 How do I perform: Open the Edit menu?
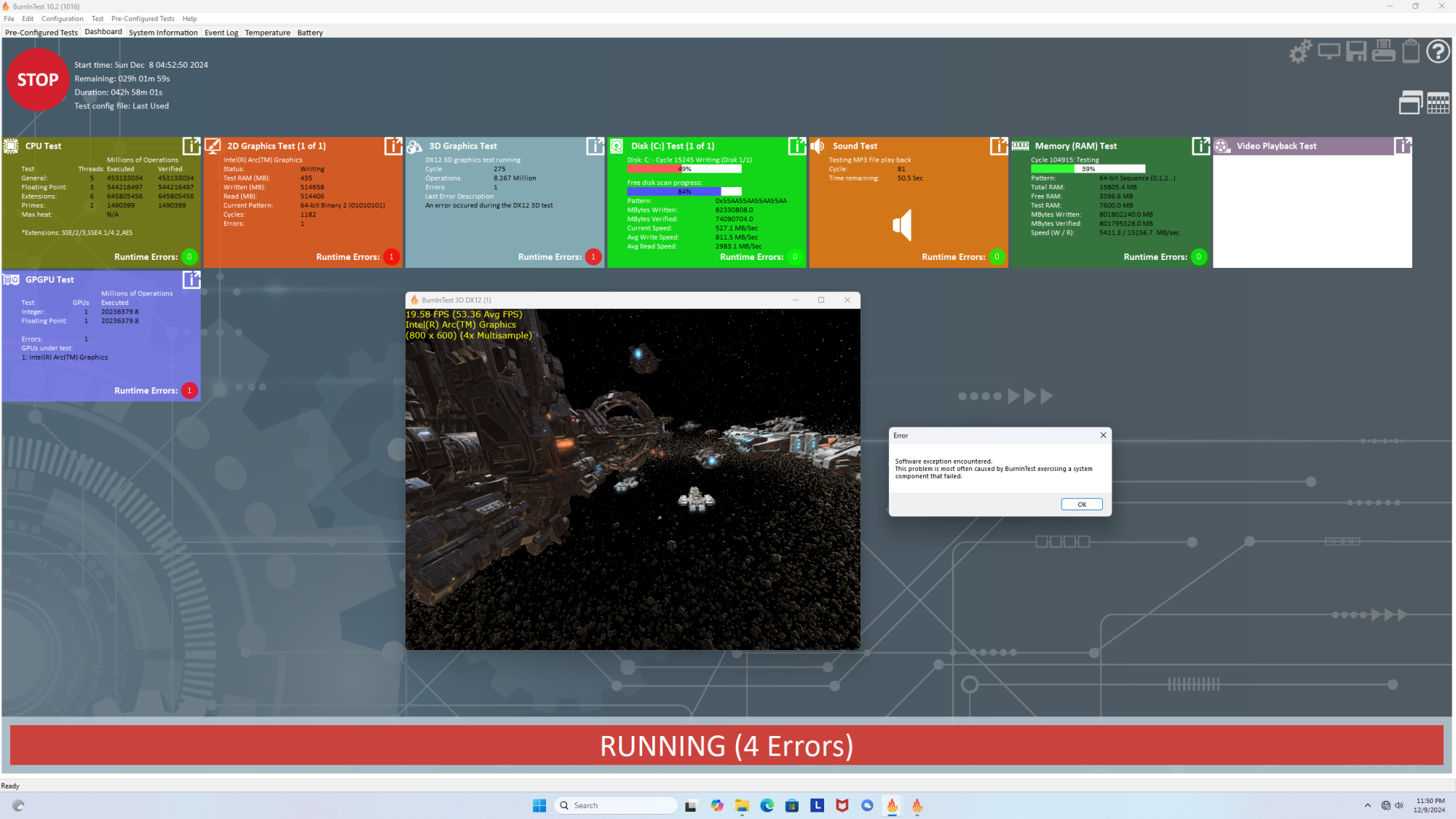click(28, 19)
